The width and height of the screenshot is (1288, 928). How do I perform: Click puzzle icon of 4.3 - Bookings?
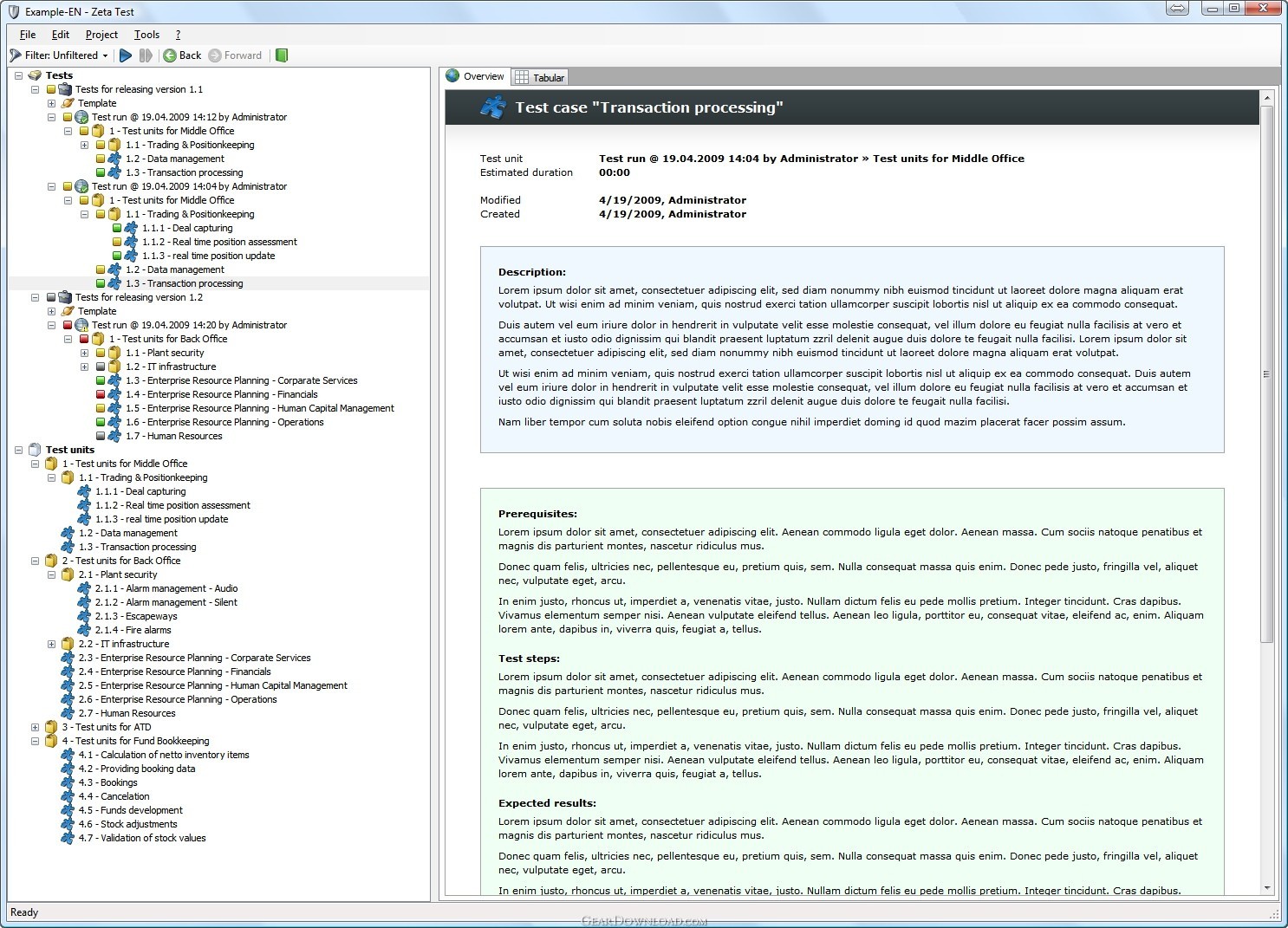[68, 782]
